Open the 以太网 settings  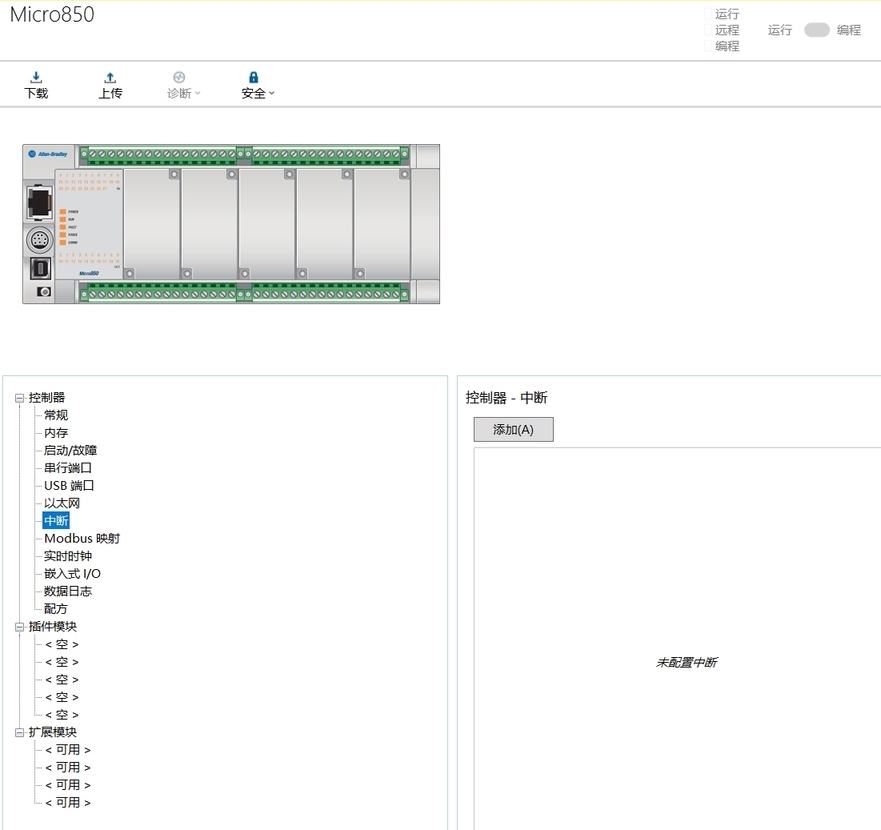coord(62,503)
